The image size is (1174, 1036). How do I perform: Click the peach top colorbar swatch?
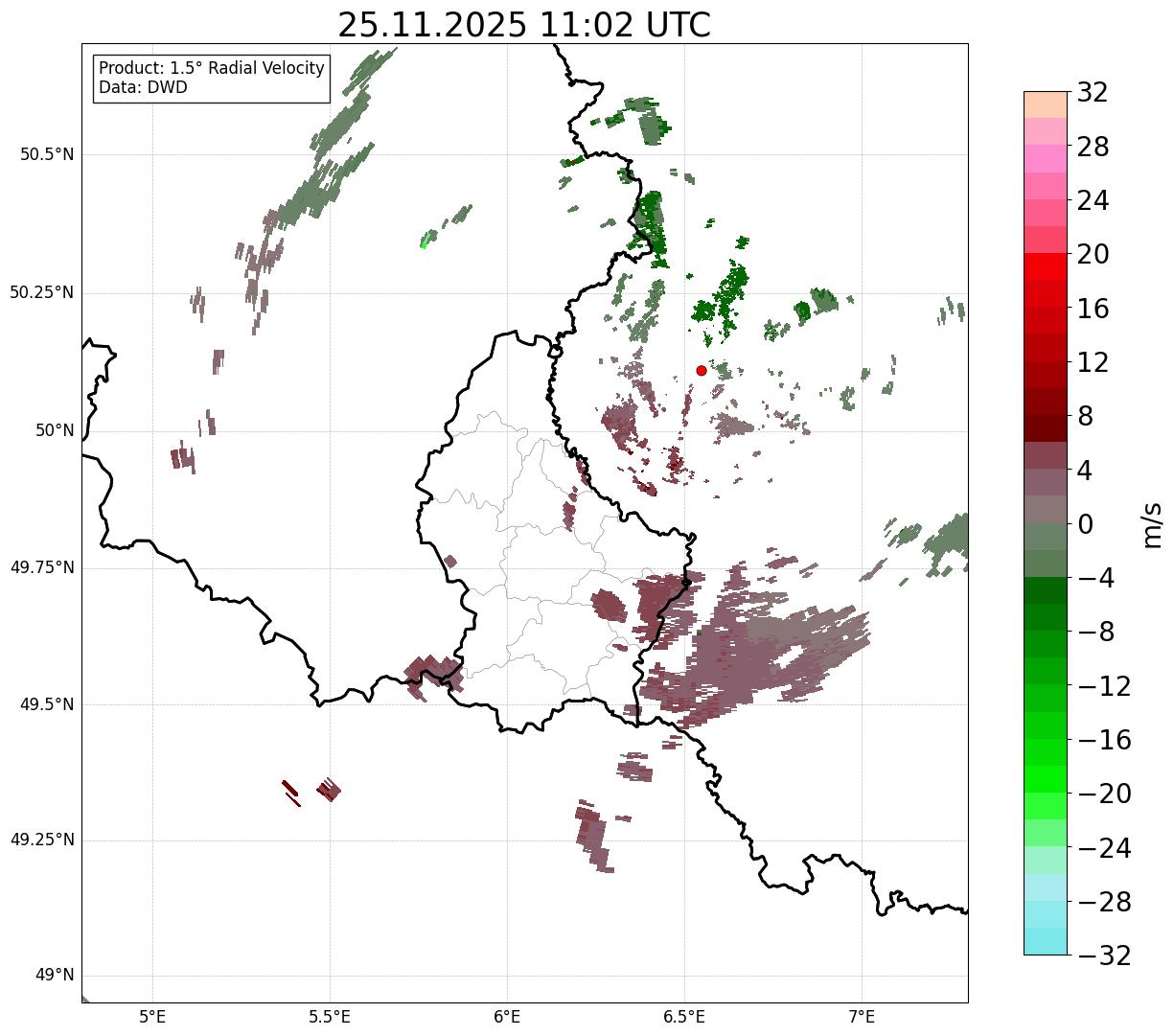(x=1046, y=104)
